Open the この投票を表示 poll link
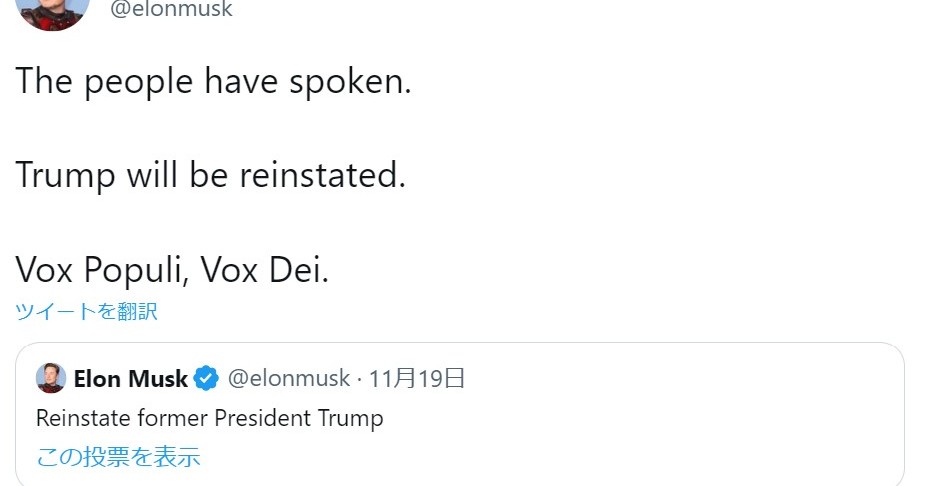This screenshot has height=486, width=929. point(118,457)
